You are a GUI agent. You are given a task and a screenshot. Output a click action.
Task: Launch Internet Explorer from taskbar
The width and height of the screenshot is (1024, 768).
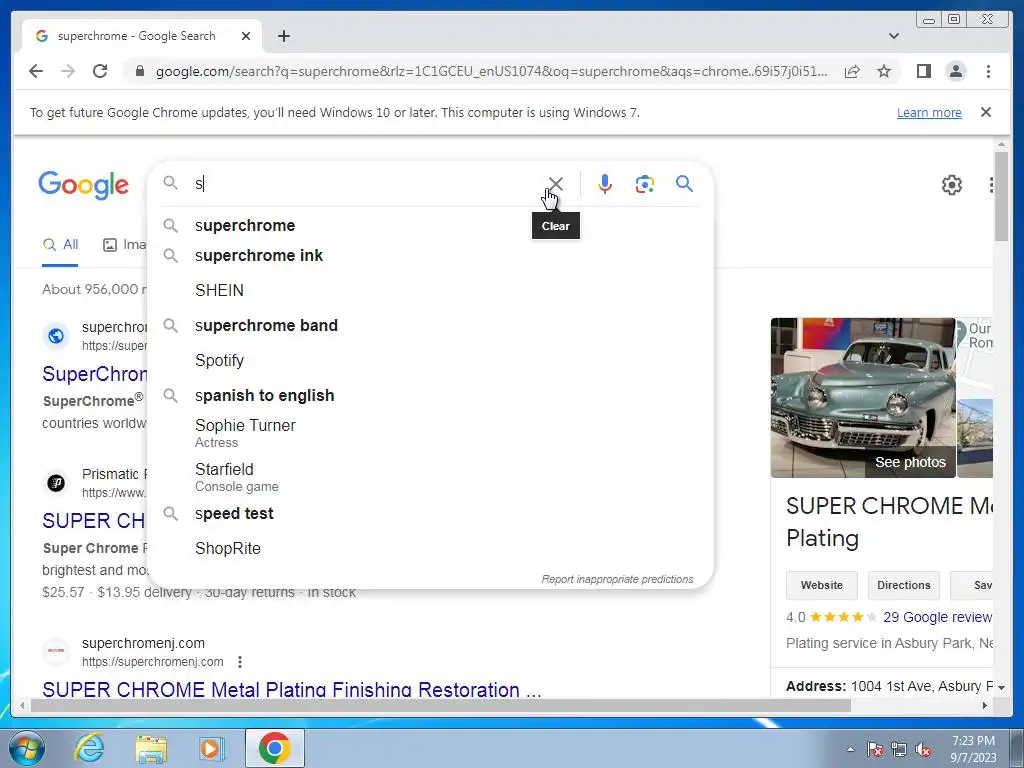pos(89,748)
